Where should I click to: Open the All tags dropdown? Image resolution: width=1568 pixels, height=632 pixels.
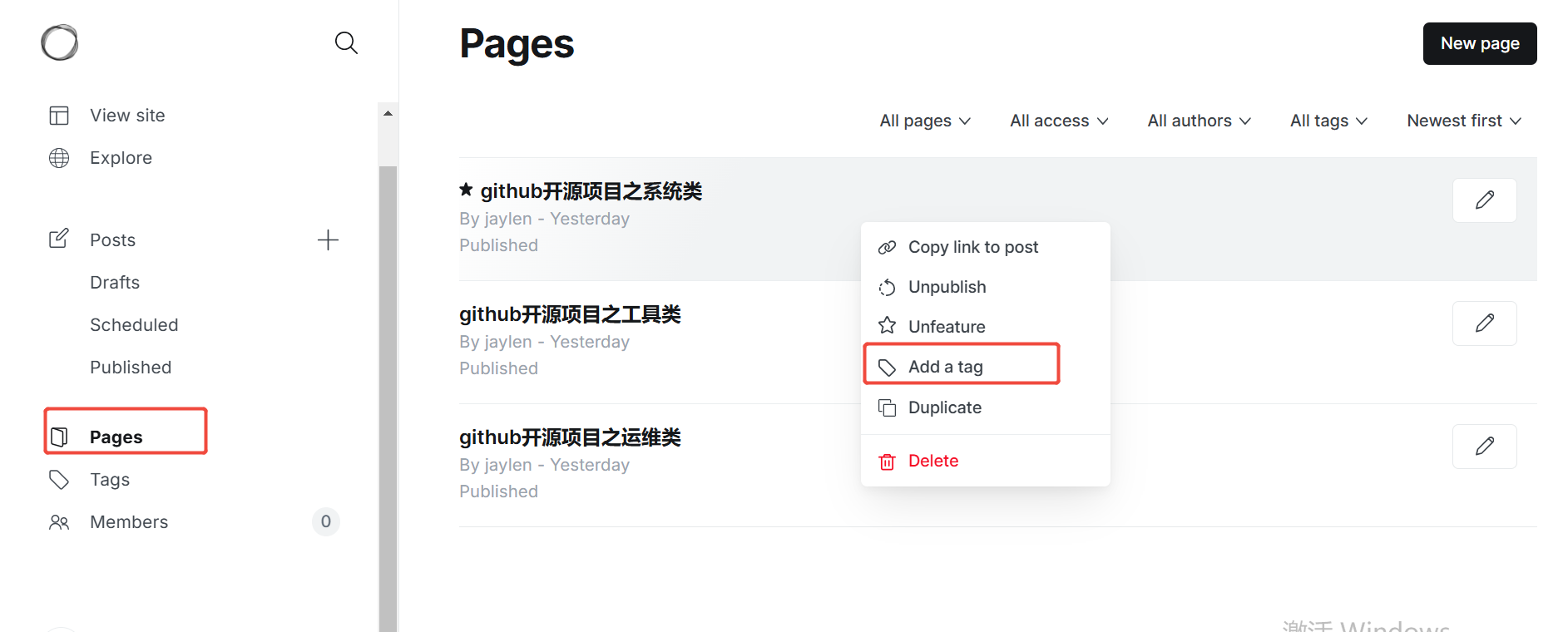[x=1328, y=121]
